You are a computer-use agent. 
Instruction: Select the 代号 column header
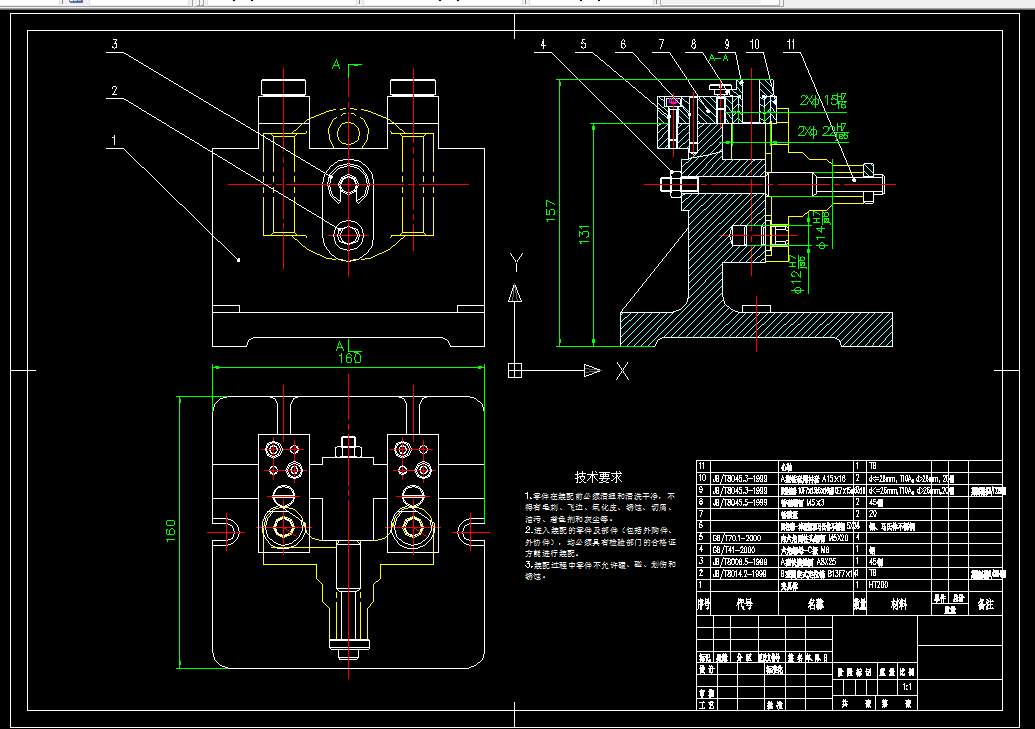(745, 604)
